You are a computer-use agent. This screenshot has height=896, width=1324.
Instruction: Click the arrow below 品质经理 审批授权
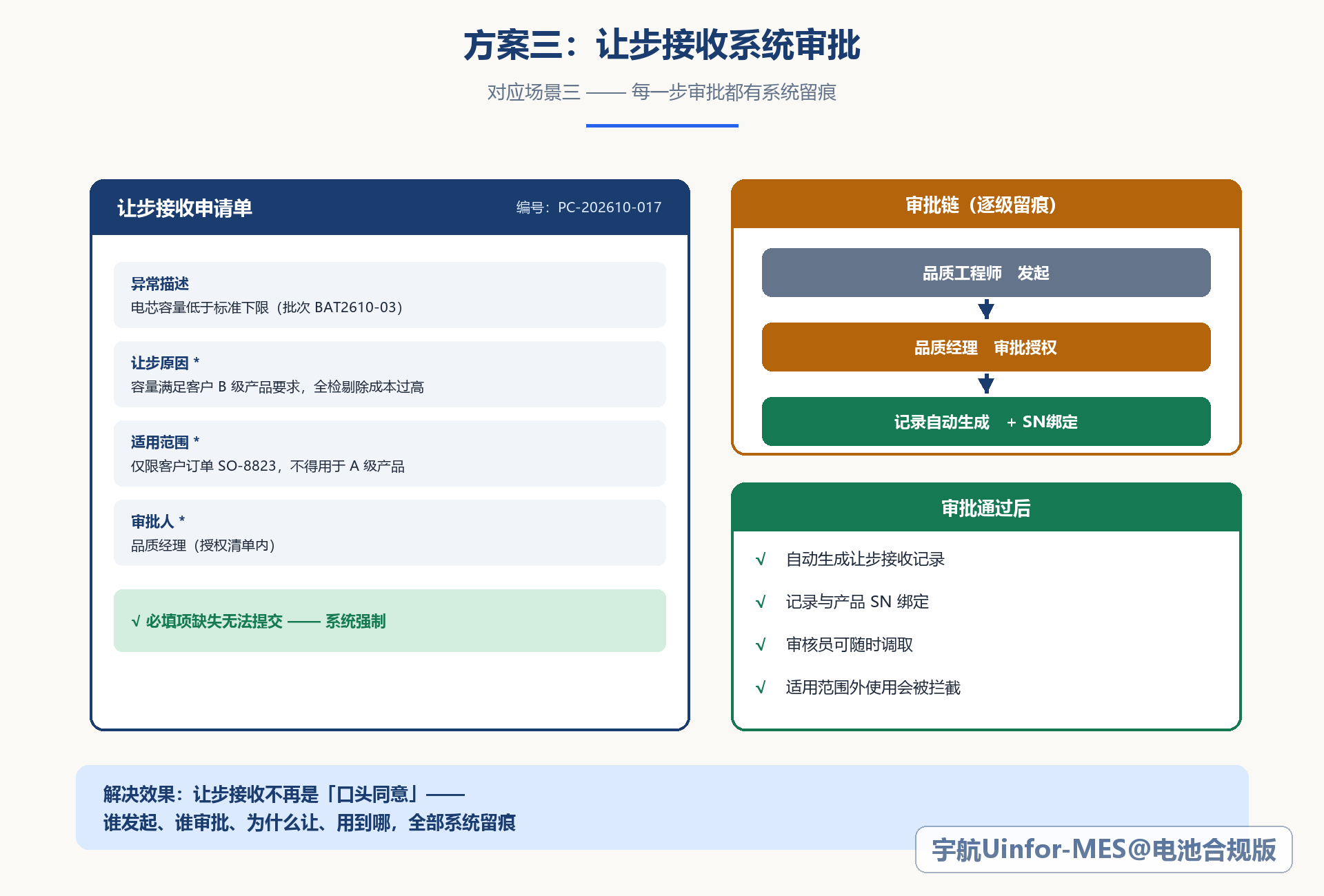tap(986, 384)
